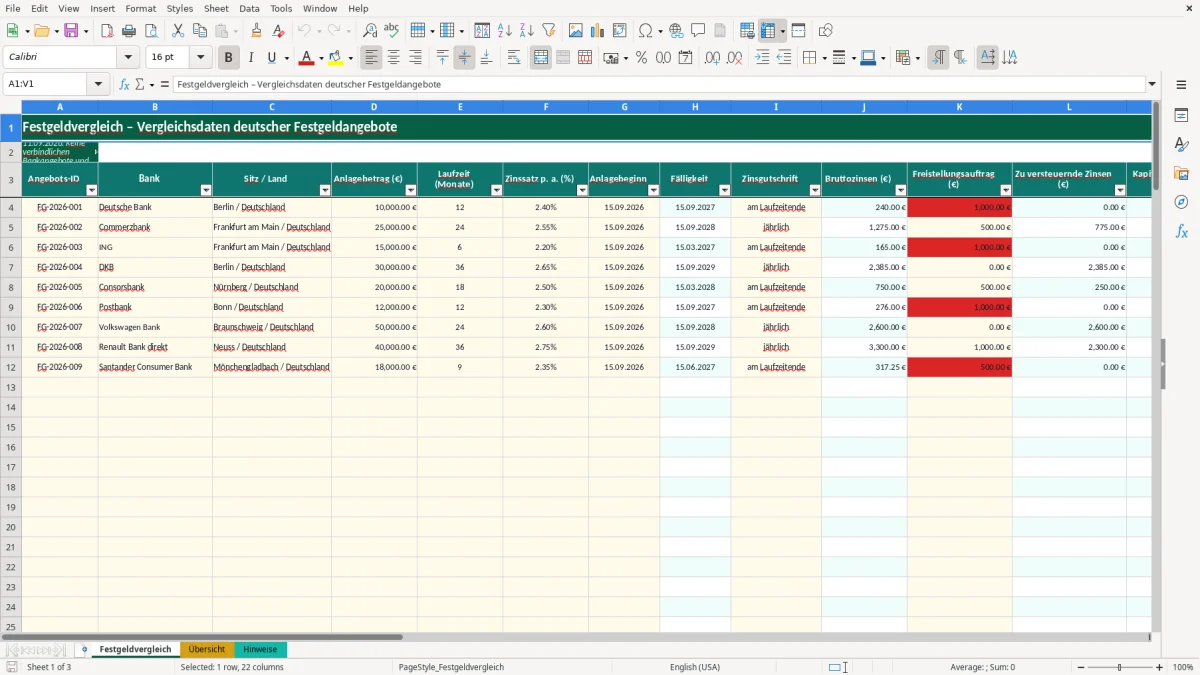Viewport: 1200px width, 675px height.
Task: Open the Name Box dropdown arrow
Action: click(x=98, y=85)
